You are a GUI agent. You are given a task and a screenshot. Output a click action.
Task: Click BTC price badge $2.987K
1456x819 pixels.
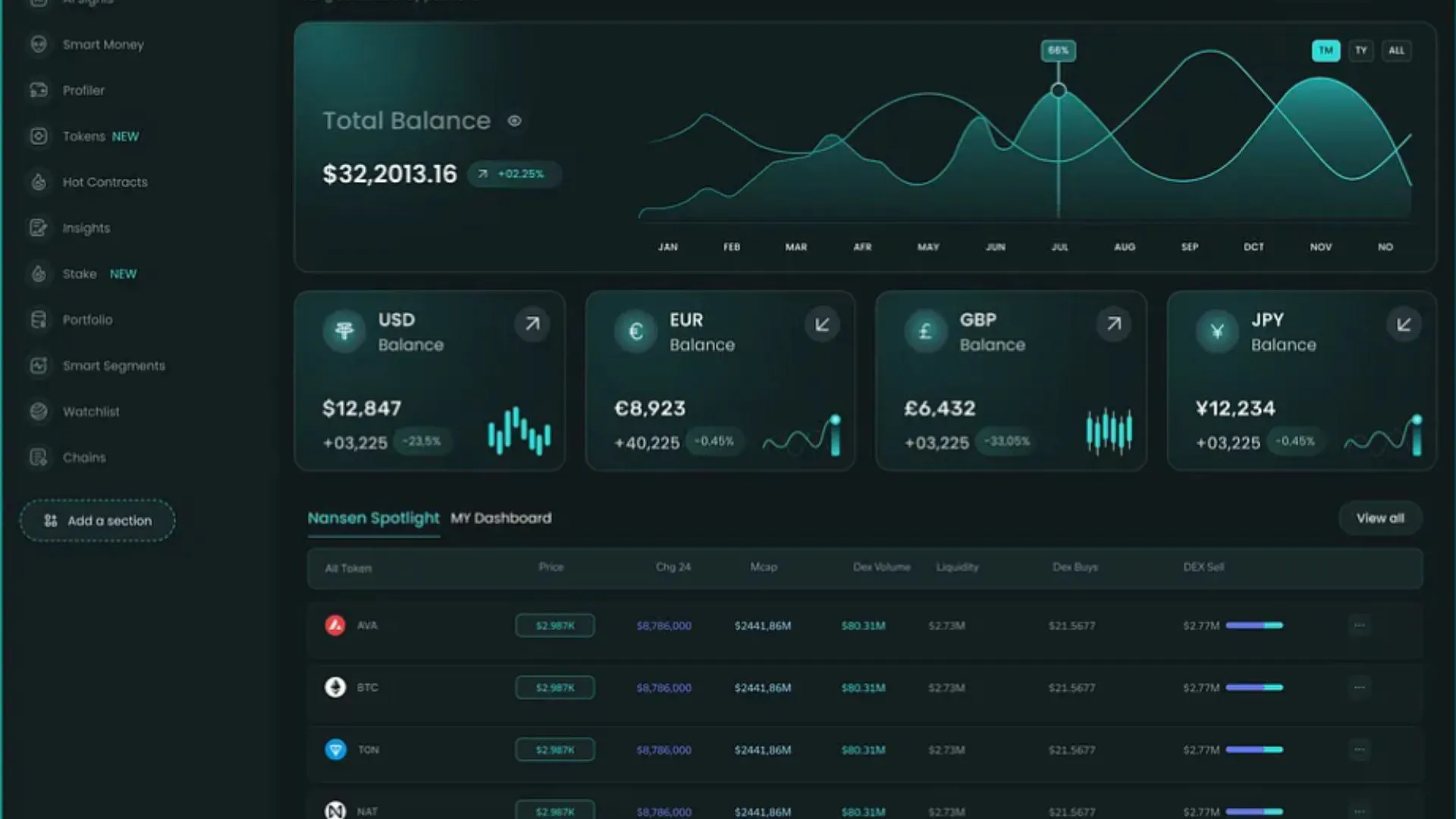pos(555,688)
